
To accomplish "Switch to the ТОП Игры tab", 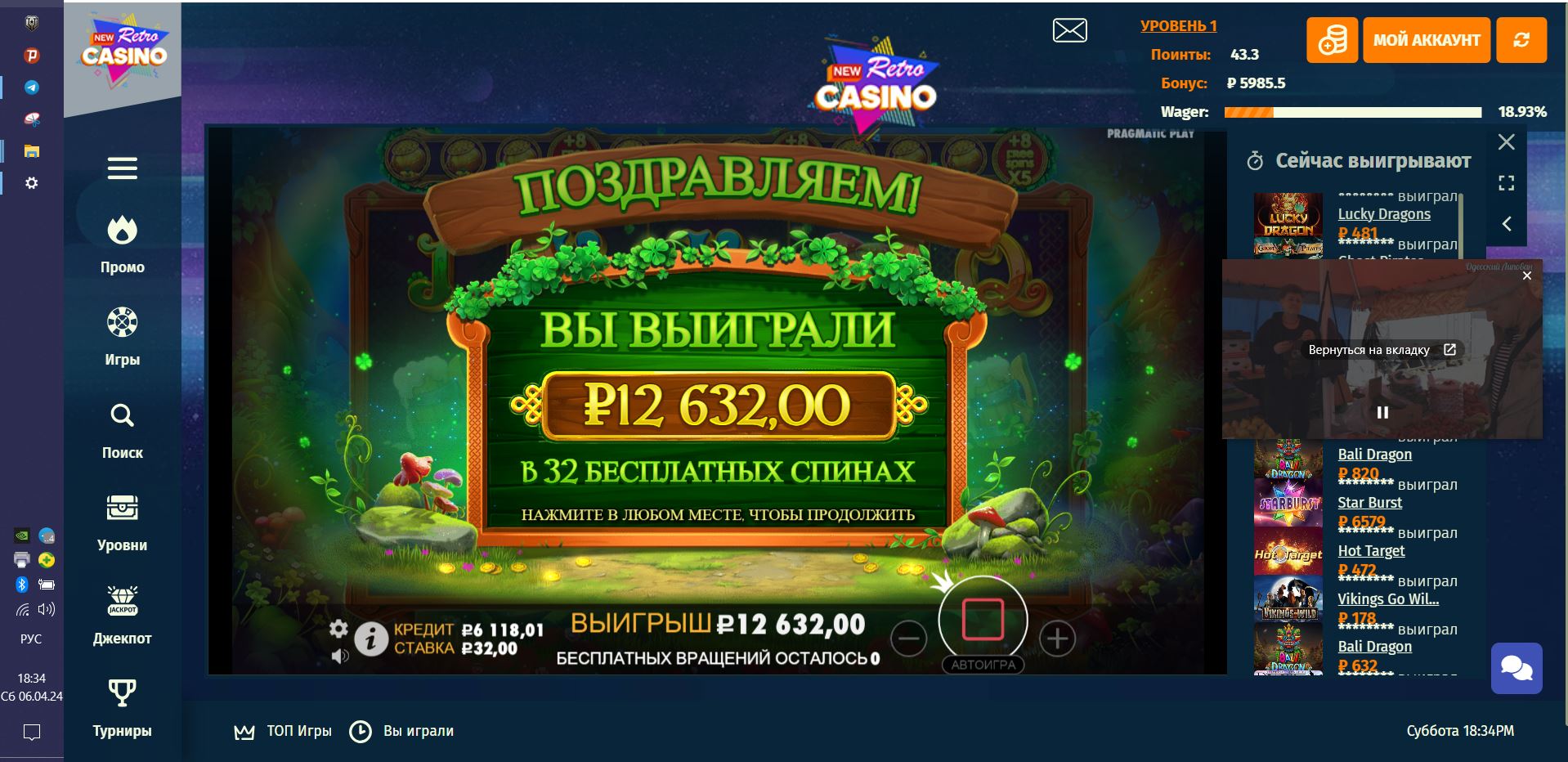I will tap(283, 731).
